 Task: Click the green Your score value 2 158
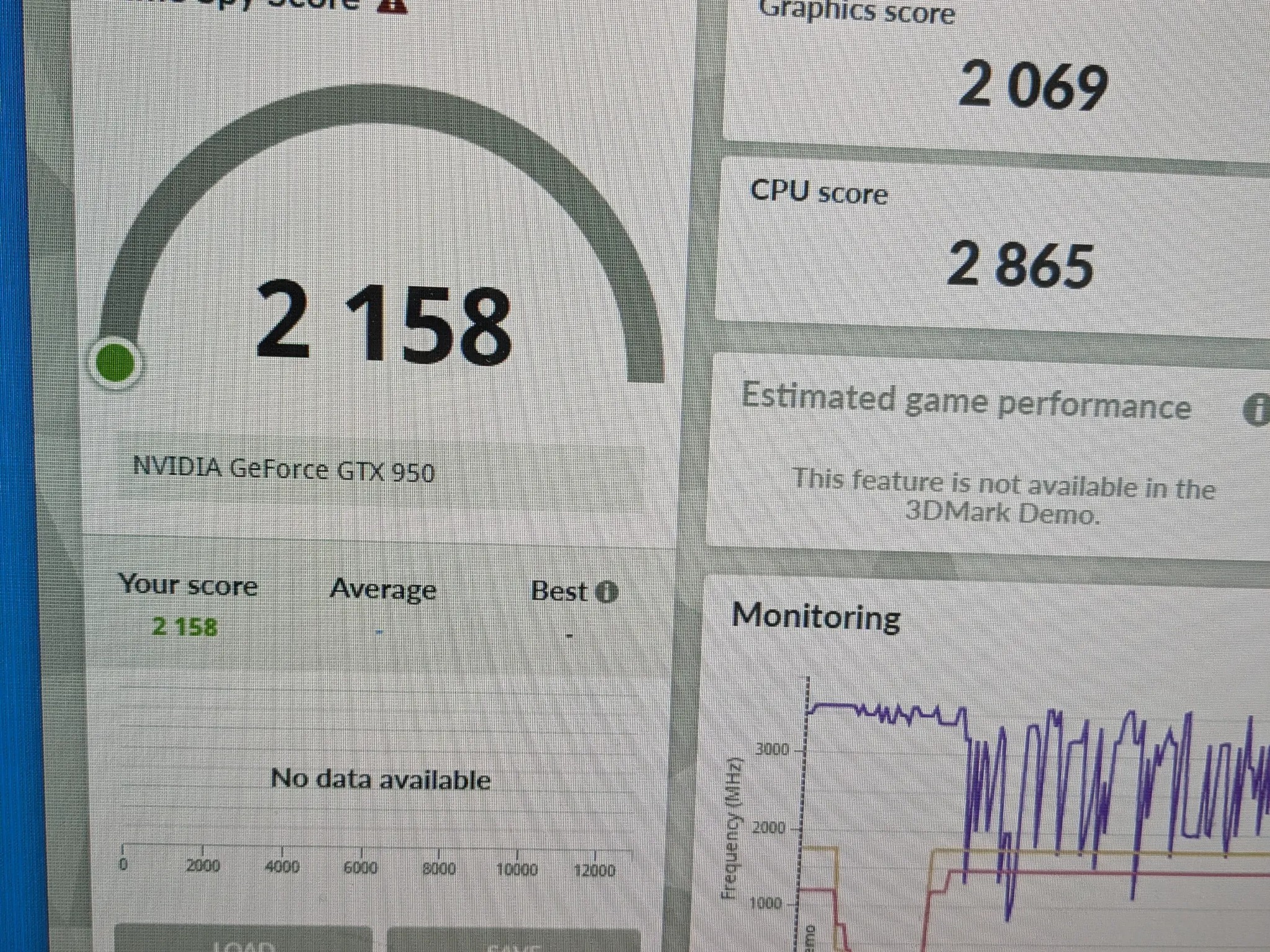[x=185, y=627]
